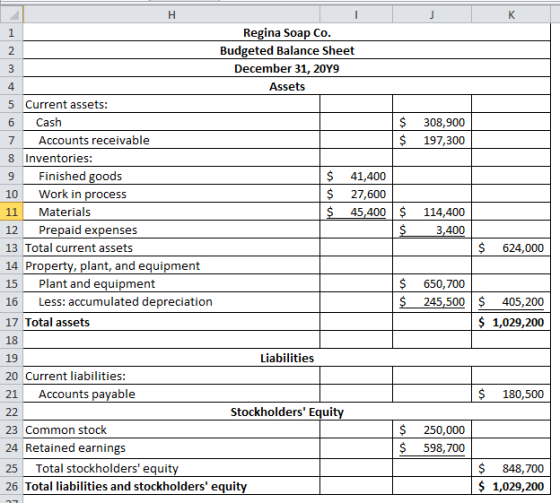Click accumulated depreciation value 245,500

coord(432,302)
